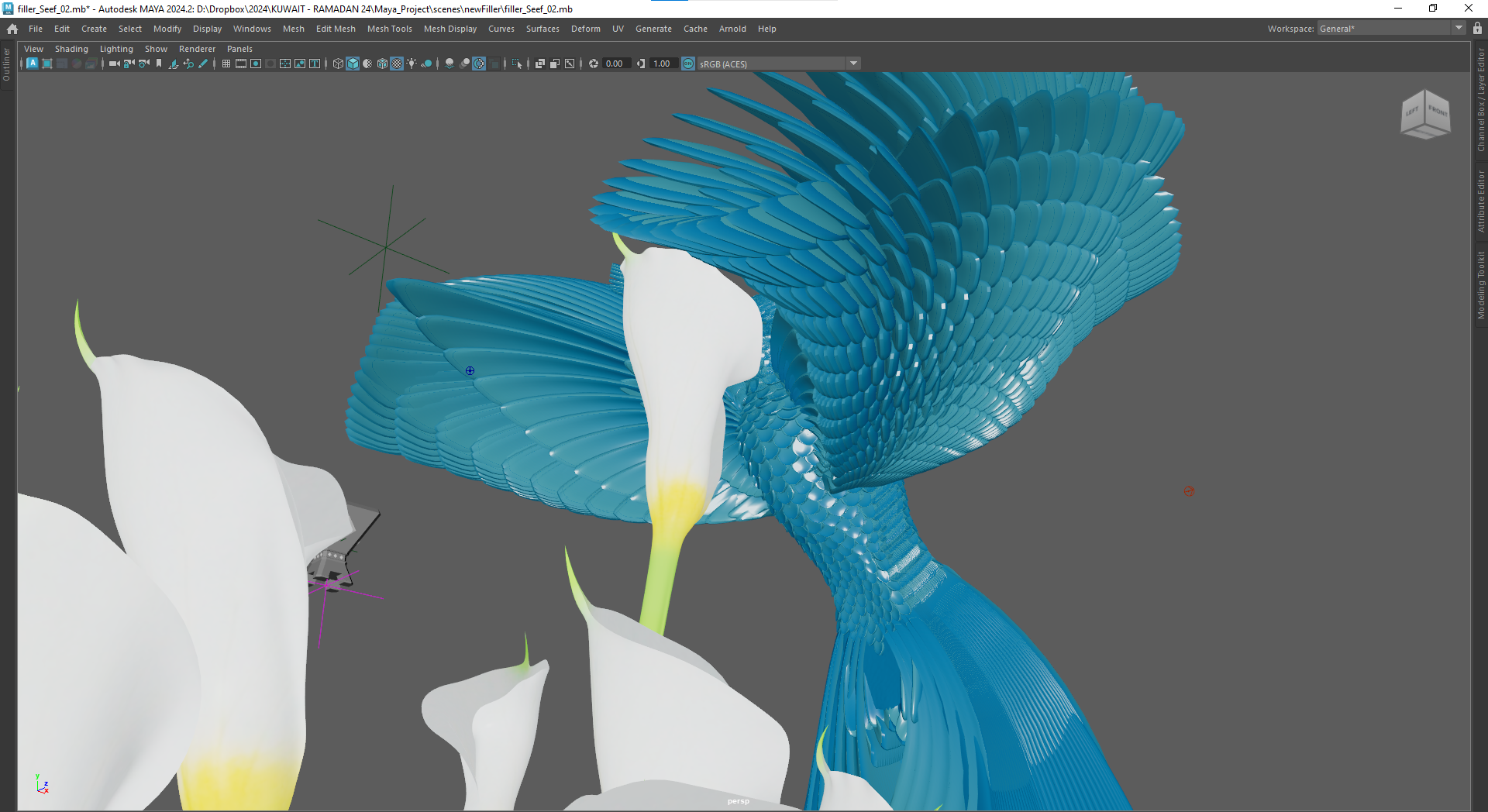1488x812 pixels.
Task: Activate the Grease Pencil tool
Action: pyautogui.click(x=203, y=64)
